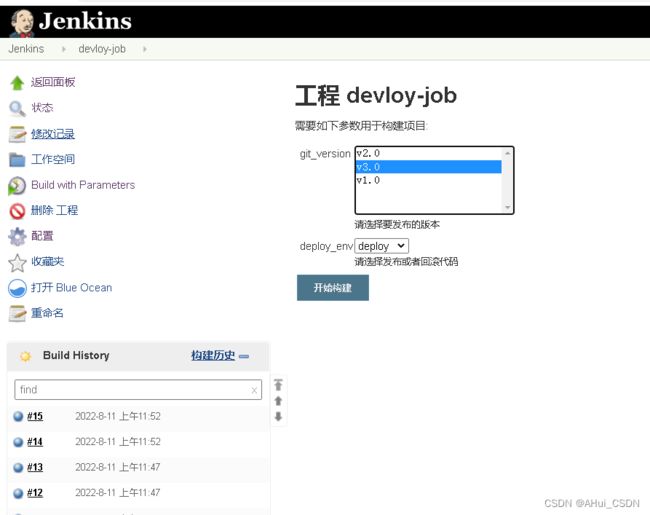Click the Blue Ocean circle icon

(x=17, y=288)
